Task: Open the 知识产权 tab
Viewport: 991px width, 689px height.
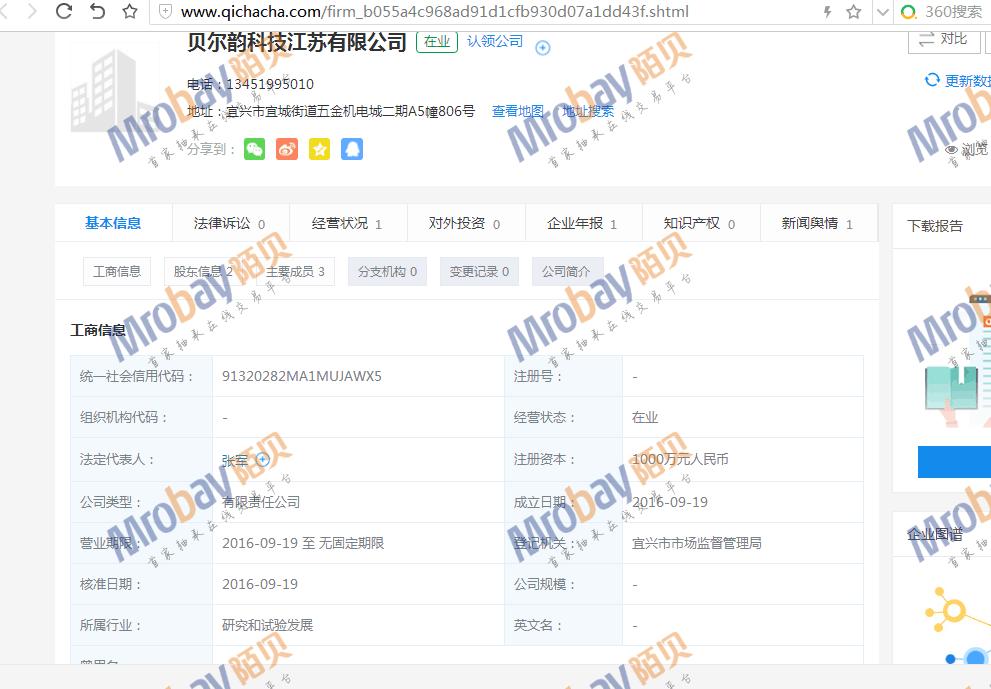Action: (x=699, y=224)
